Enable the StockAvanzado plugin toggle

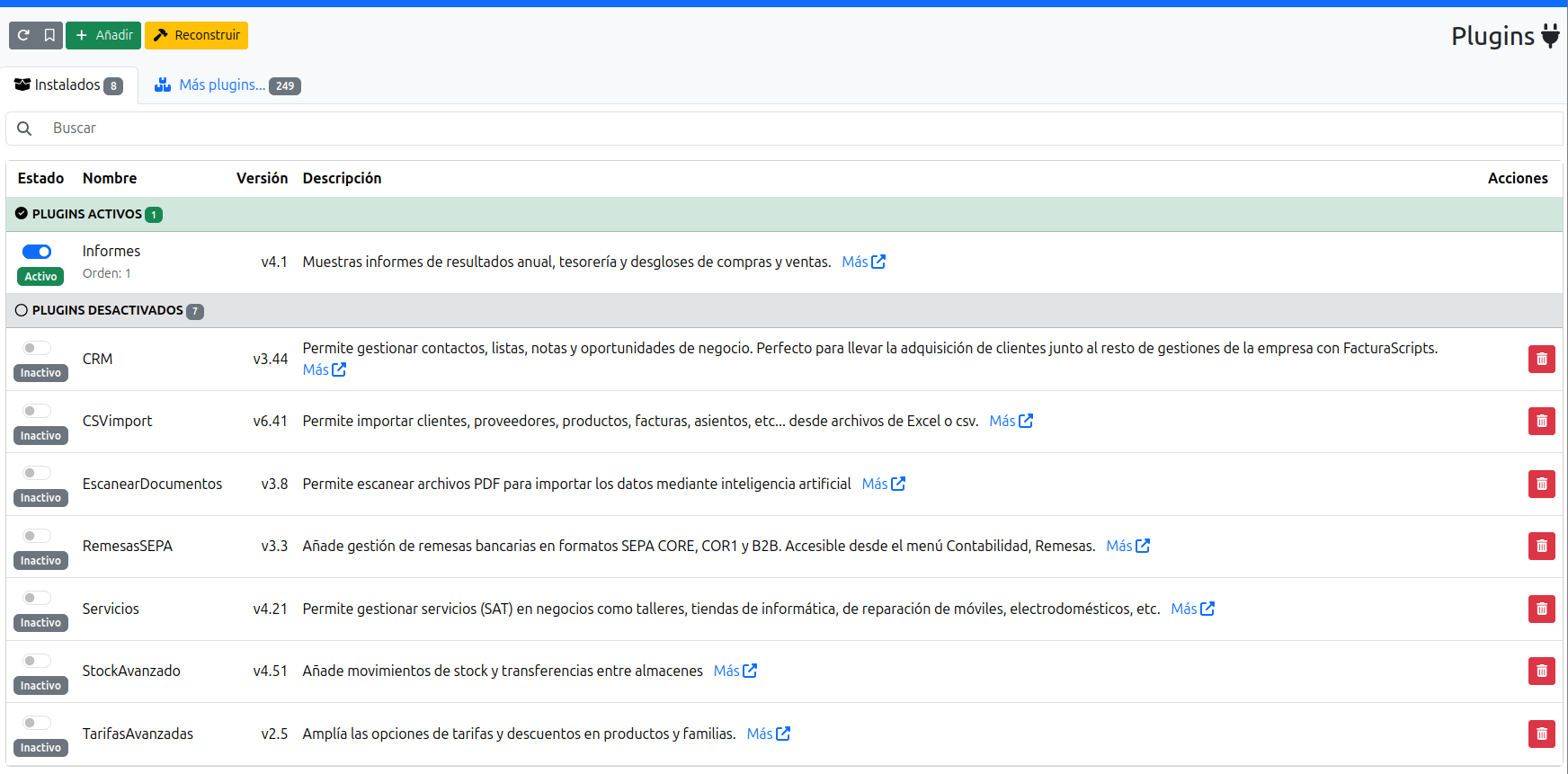[37, 661]
